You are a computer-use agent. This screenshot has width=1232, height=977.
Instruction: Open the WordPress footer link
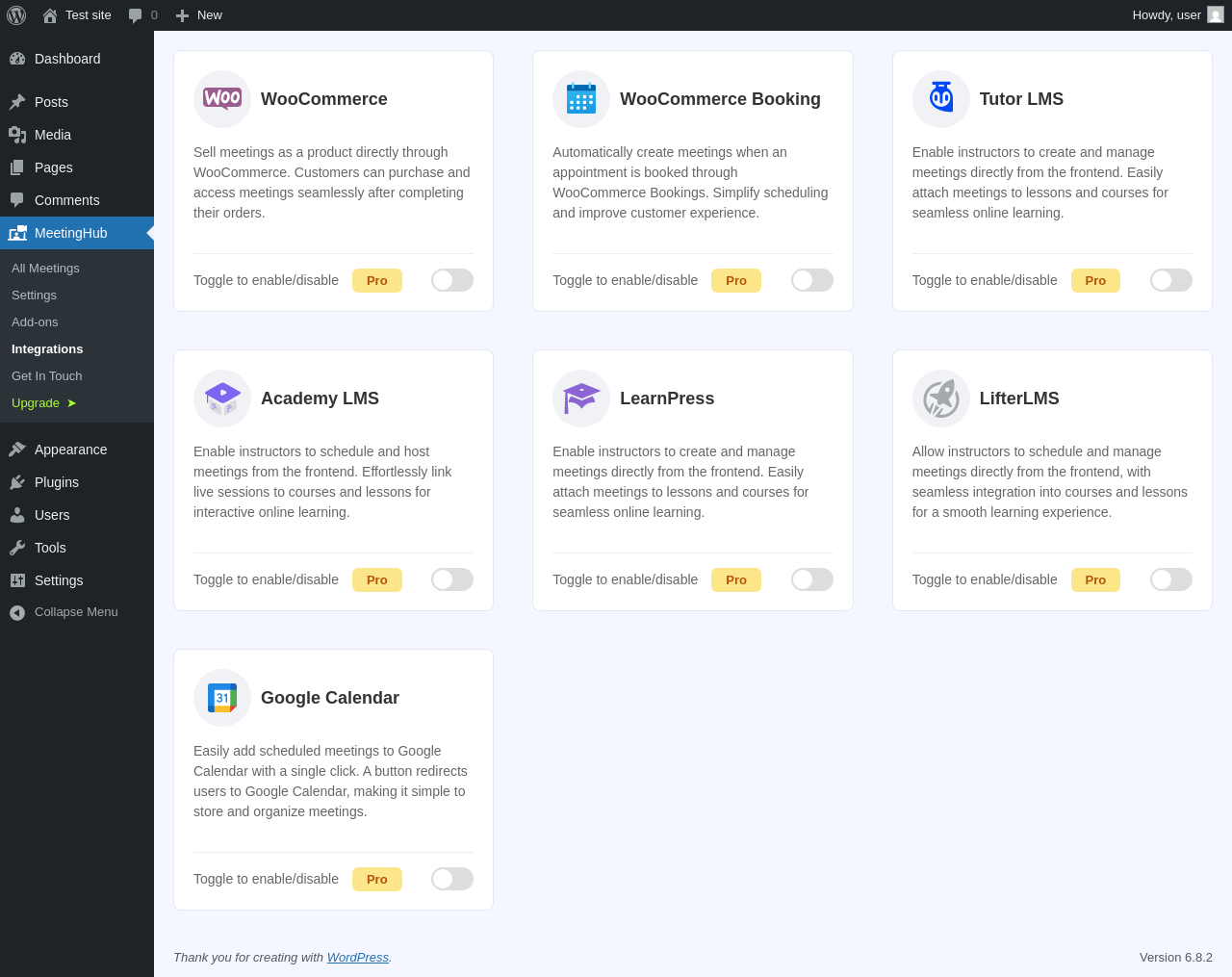click(357, 958)
